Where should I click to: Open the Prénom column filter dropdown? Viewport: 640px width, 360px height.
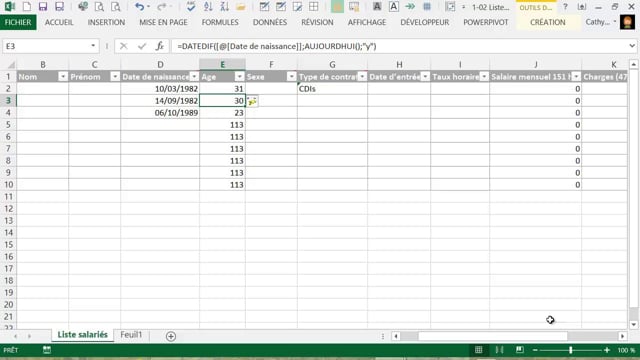pyautogui.click(x=115, y=77)
